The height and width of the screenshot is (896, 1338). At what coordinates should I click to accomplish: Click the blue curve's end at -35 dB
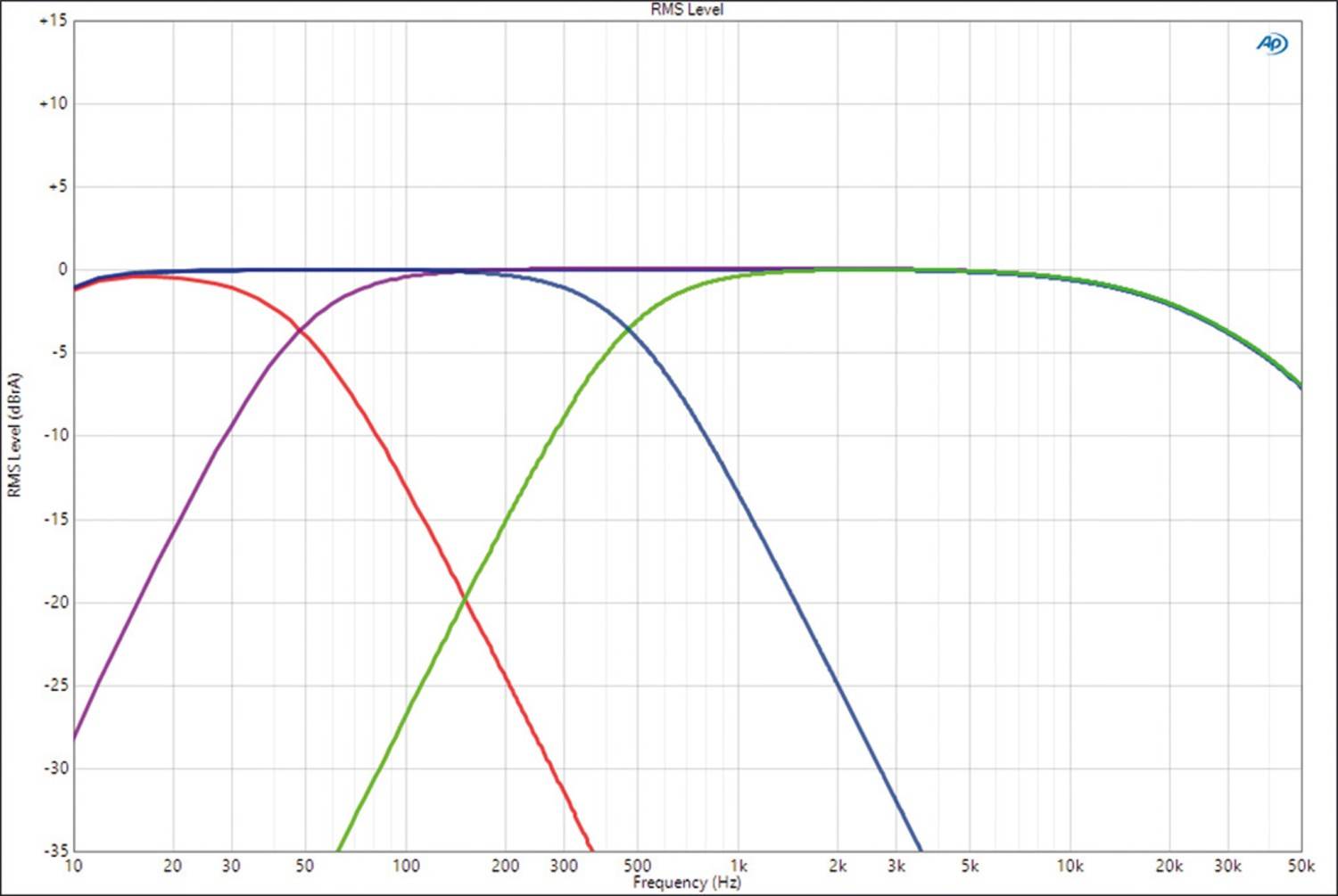pos(921,849)
